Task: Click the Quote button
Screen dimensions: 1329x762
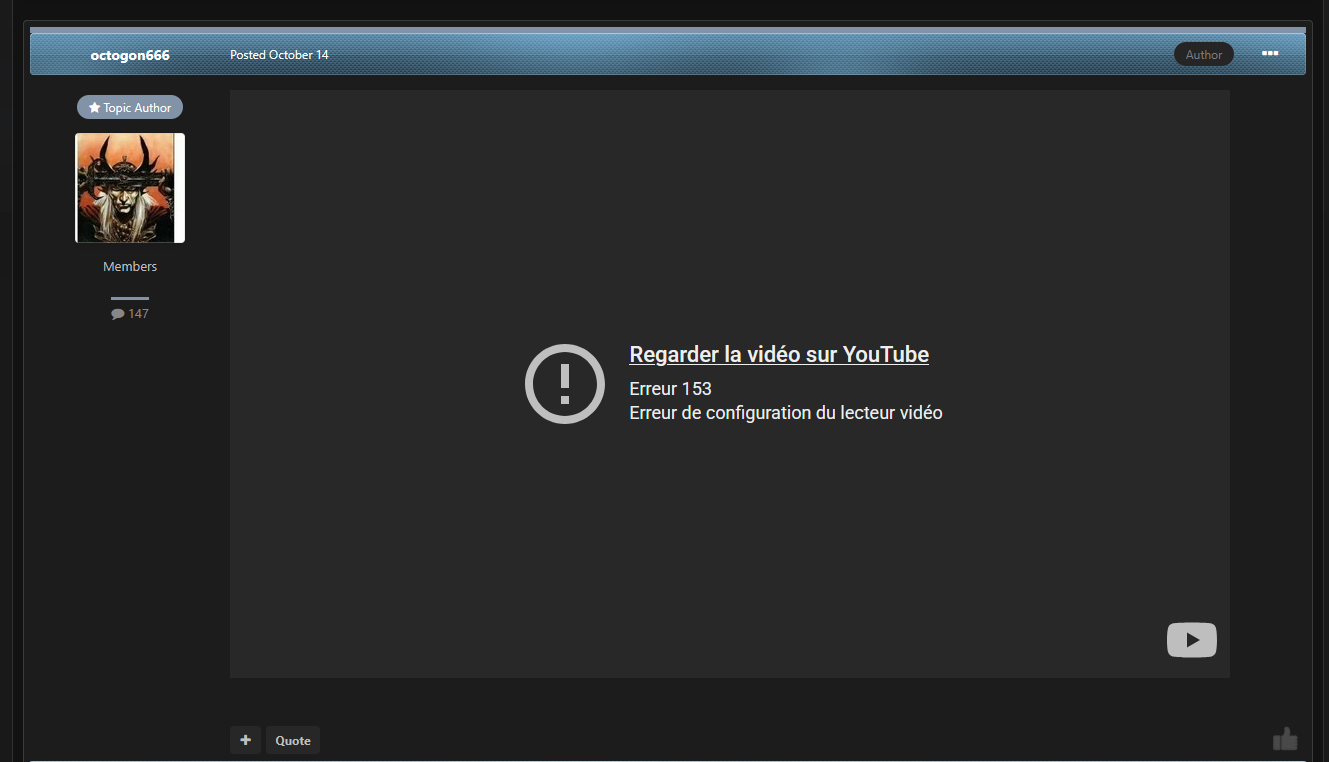Action: pos(293,740)
